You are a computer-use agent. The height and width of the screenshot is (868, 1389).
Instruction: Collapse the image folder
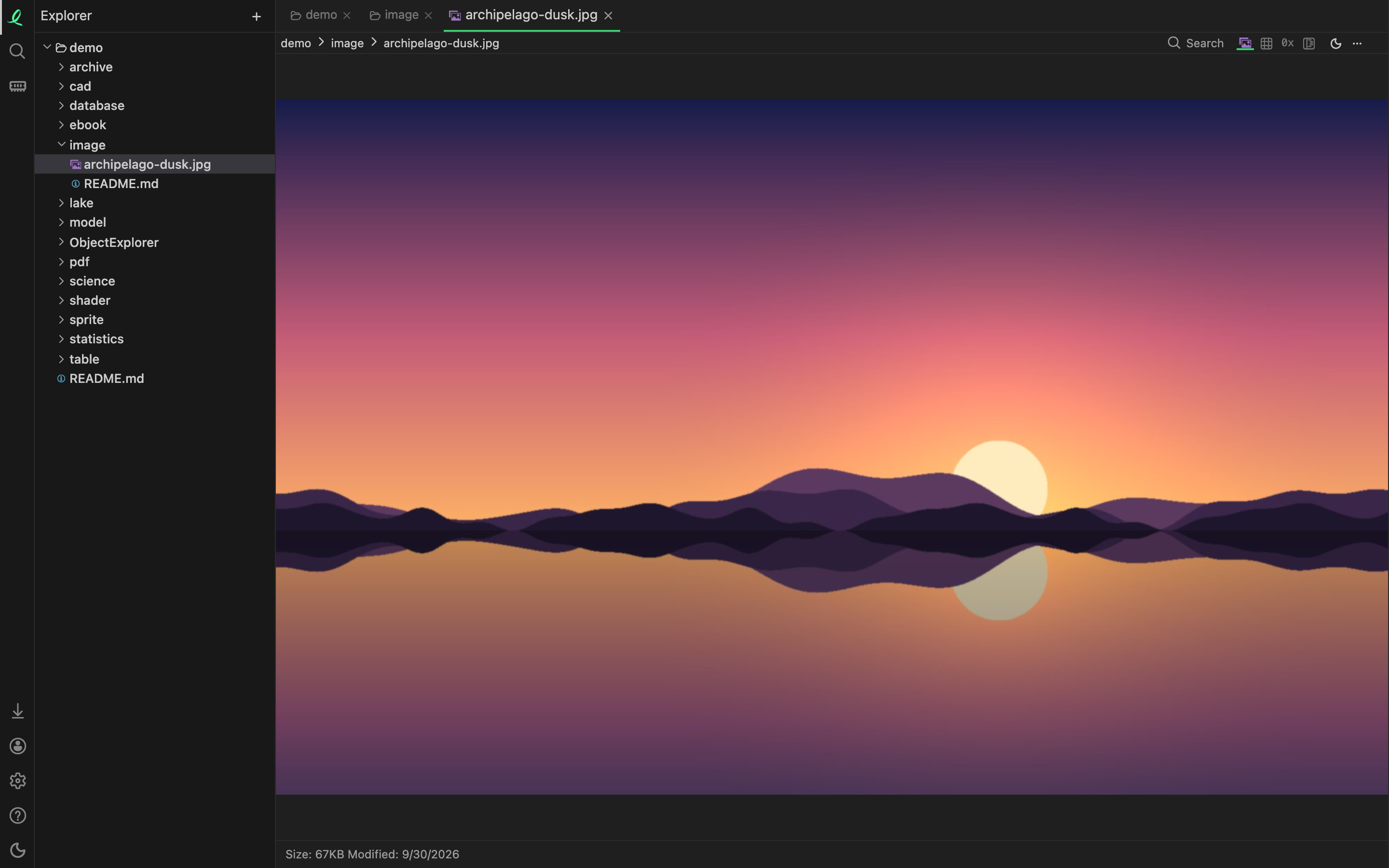(61, 144)
